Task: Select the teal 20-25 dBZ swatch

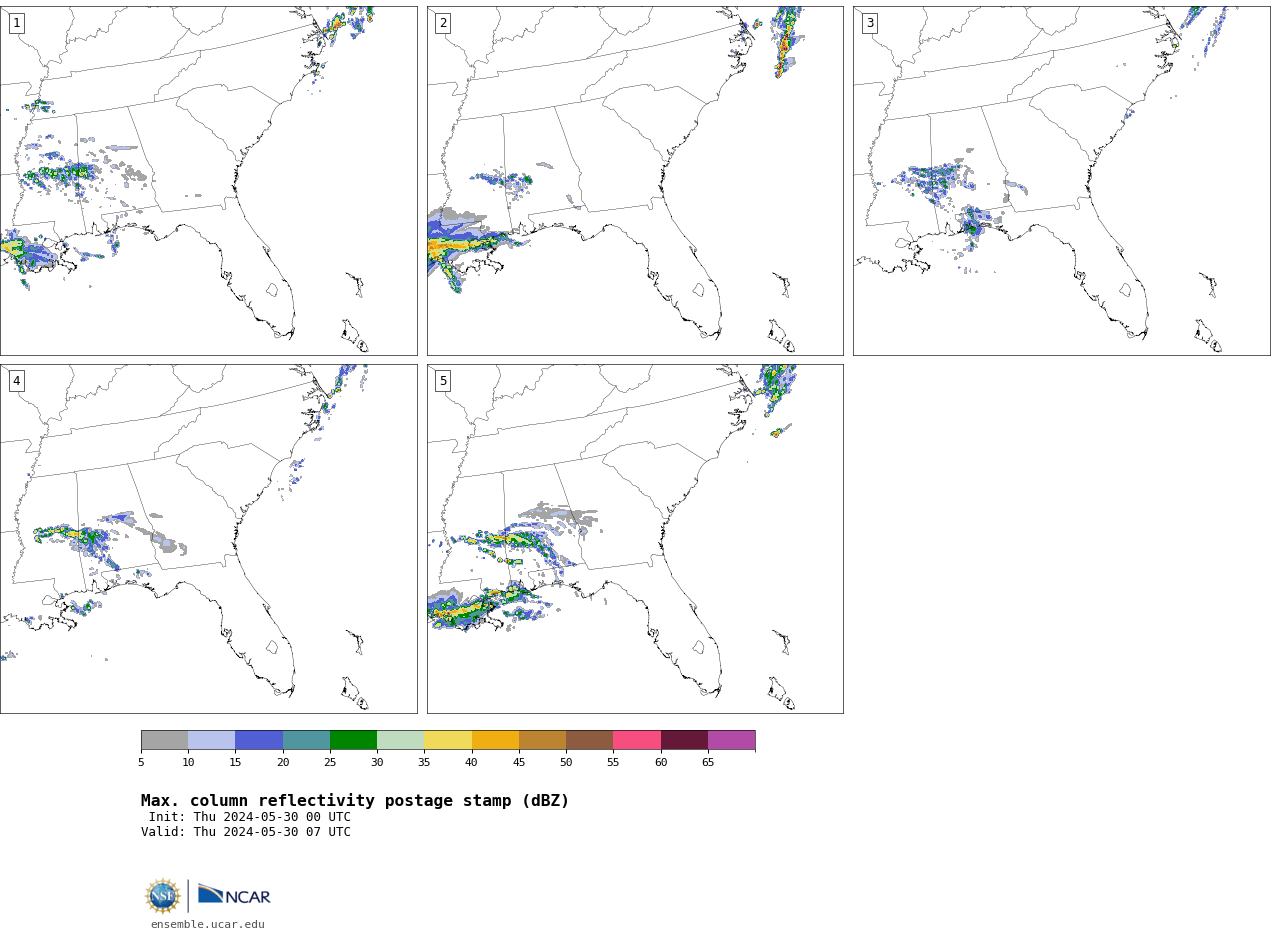Action: coord(306,740)
